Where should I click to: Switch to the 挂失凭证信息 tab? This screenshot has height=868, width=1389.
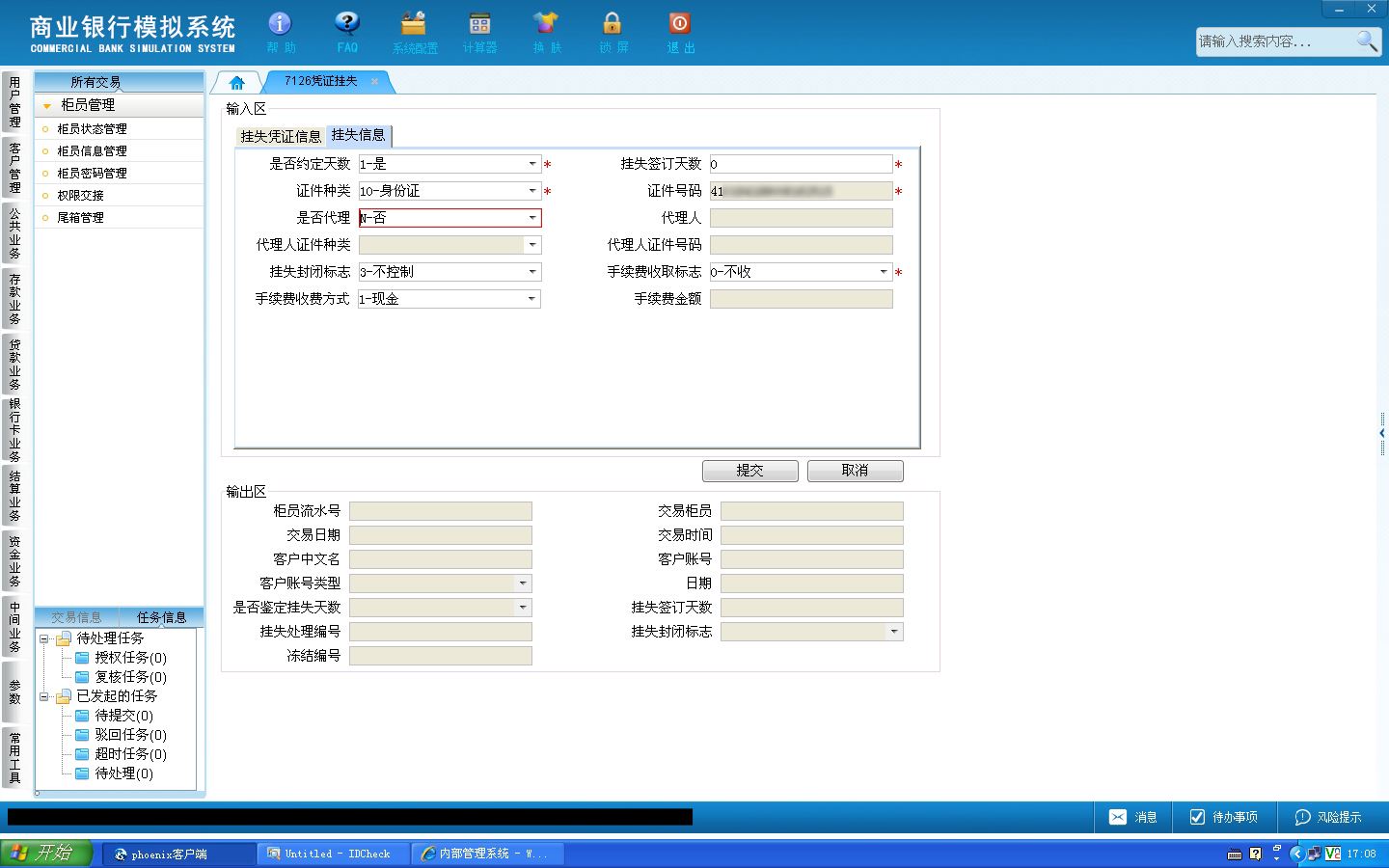pos(281,136)
